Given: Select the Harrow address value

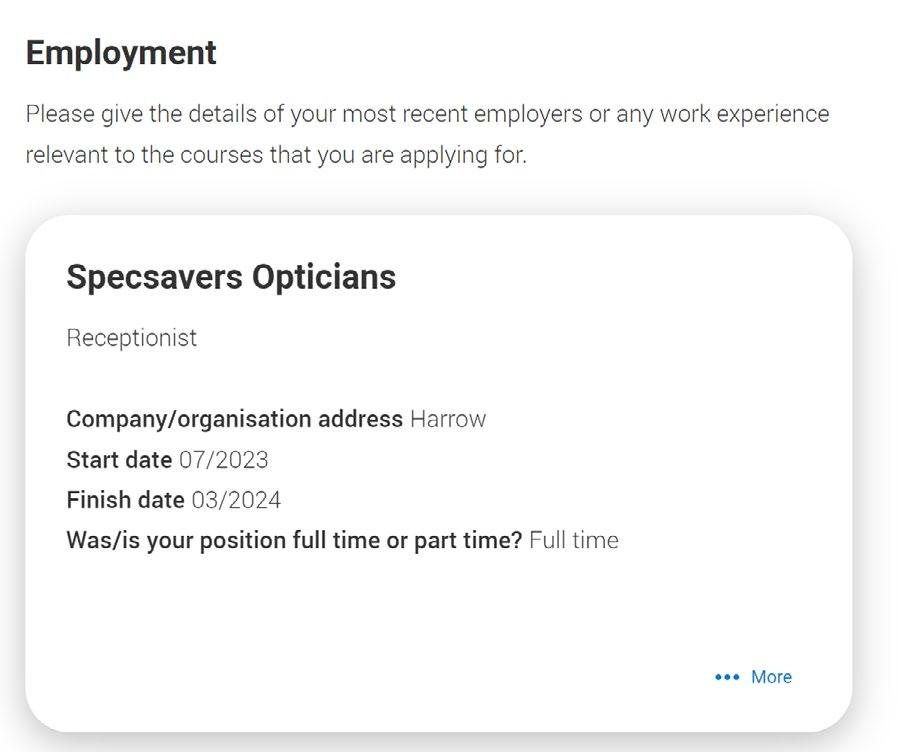Looking at the screenshot, I should click(x=448, y=419).
